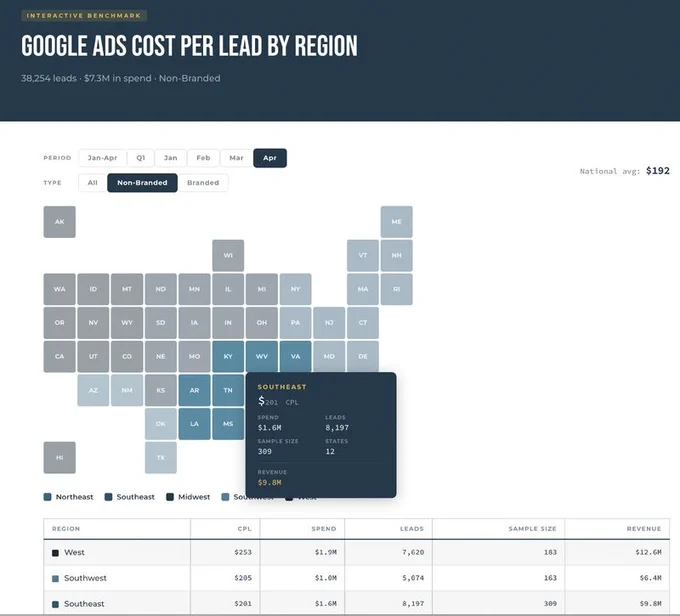Click the active Apr period button
Screen dimensions: 680x616
click(x=270, y=158)
